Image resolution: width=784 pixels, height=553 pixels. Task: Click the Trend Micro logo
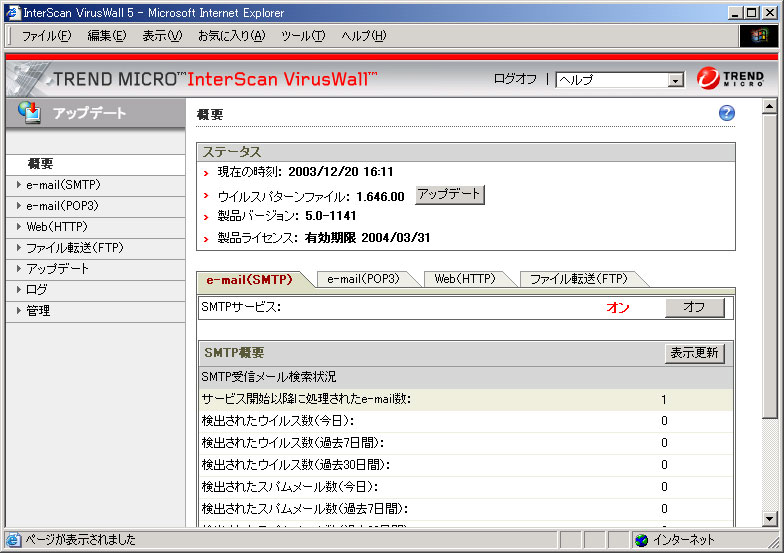[730, 78]
